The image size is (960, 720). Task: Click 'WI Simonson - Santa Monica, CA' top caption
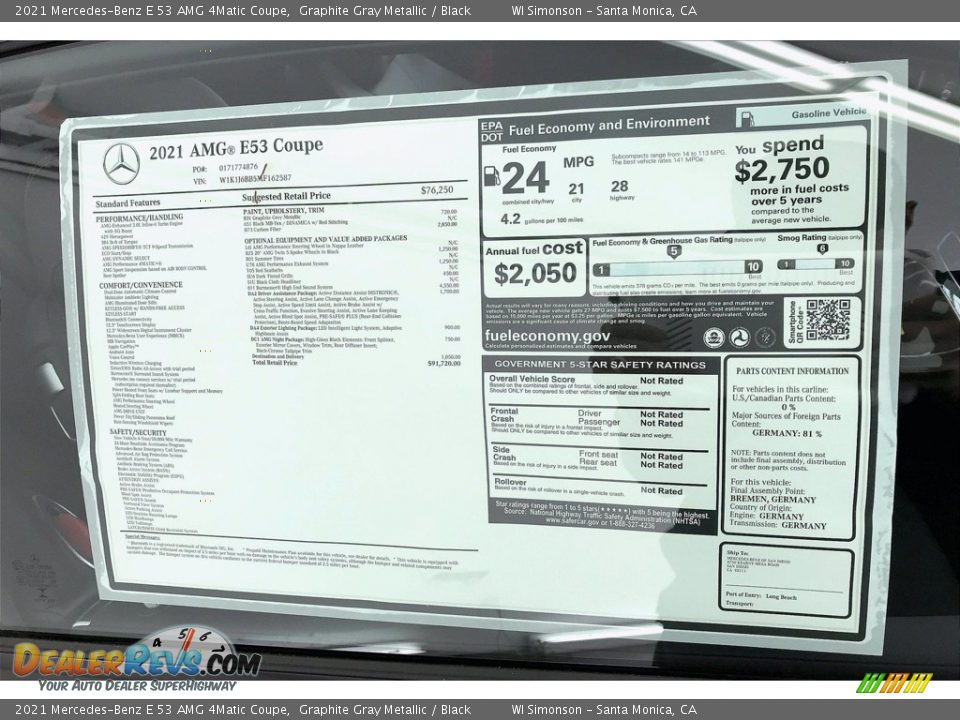(604, 10)
